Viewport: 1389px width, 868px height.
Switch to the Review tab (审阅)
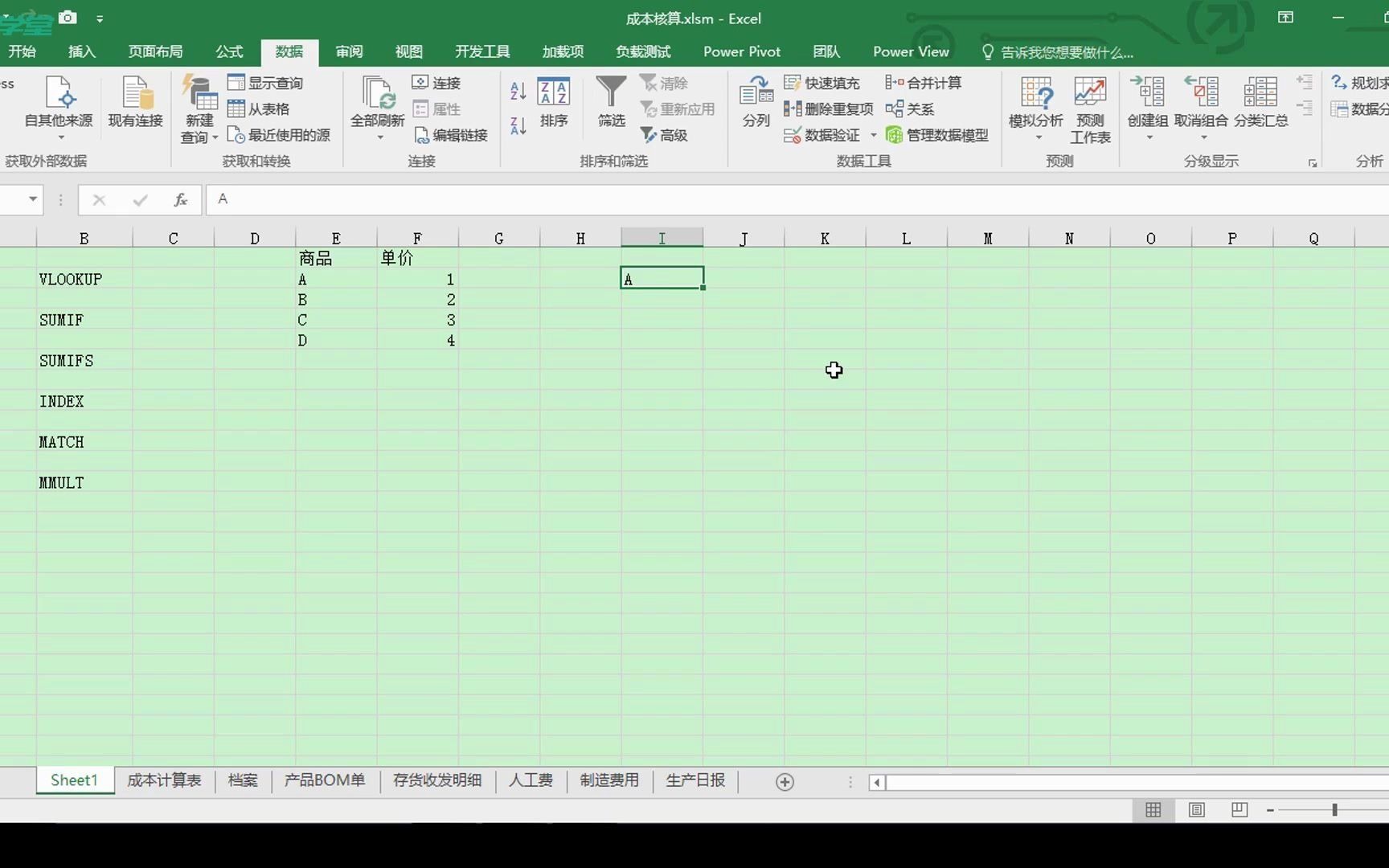pyautogui.click(x=349, y=51)
